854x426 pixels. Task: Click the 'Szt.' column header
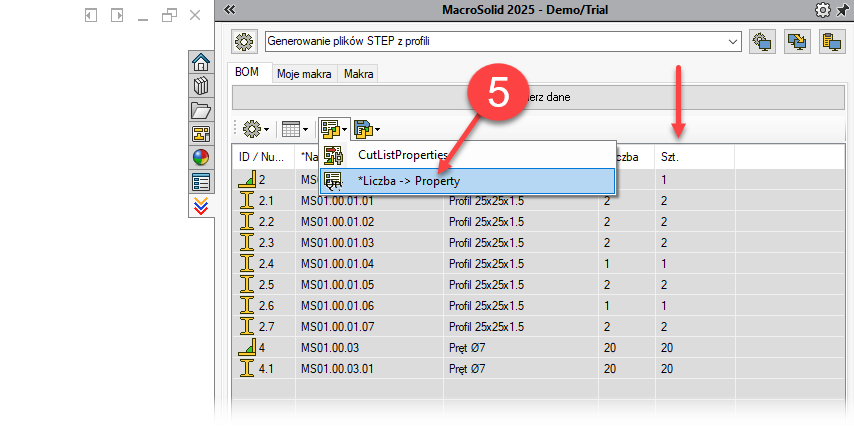tap(694, 157)
